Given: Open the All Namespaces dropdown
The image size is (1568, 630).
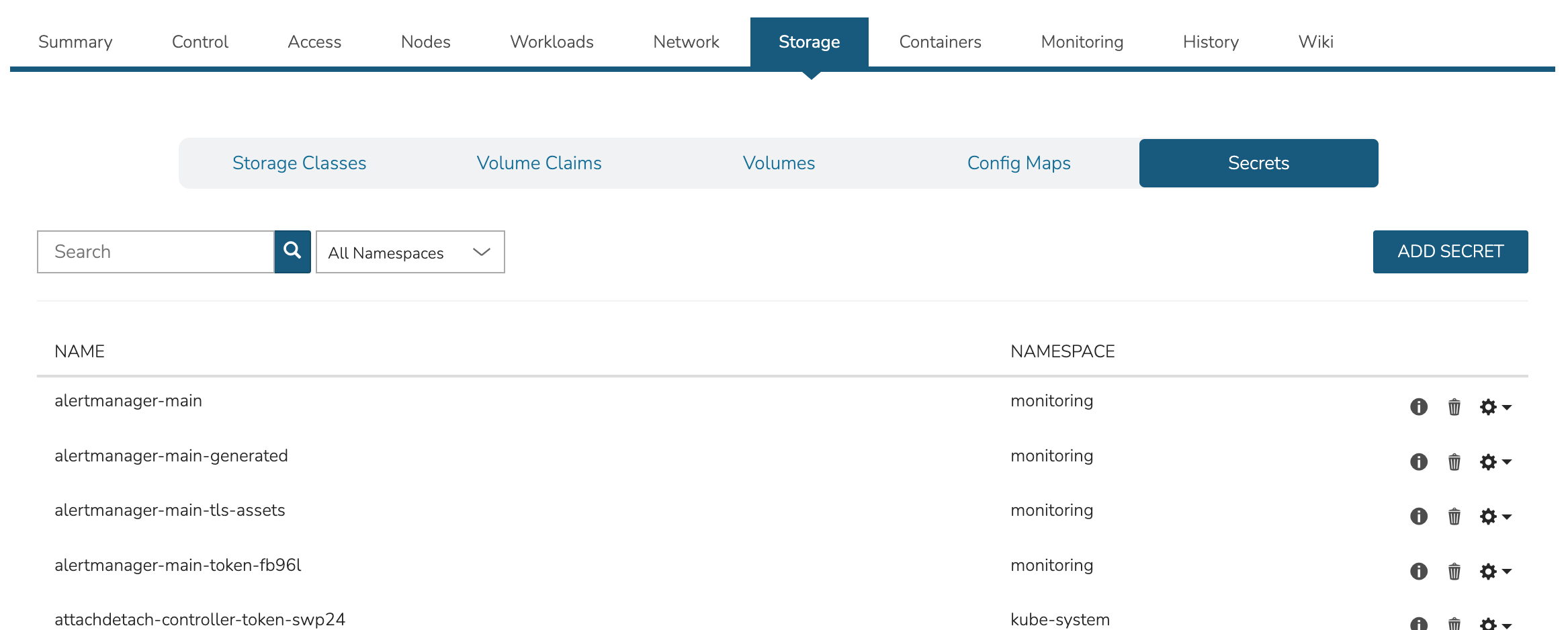Looking at the screenshot, I should click(x=410, y=252).
